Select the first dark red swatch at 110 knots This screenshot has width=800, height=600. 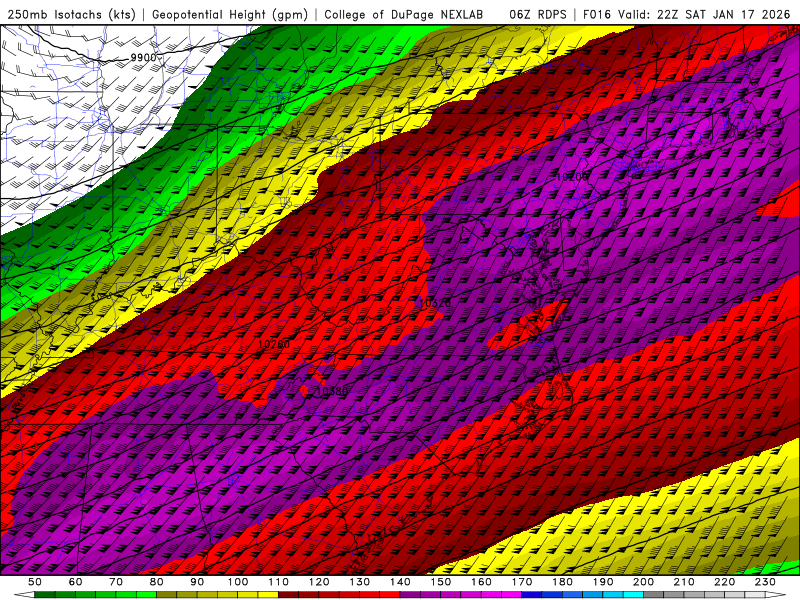point(288,595)
